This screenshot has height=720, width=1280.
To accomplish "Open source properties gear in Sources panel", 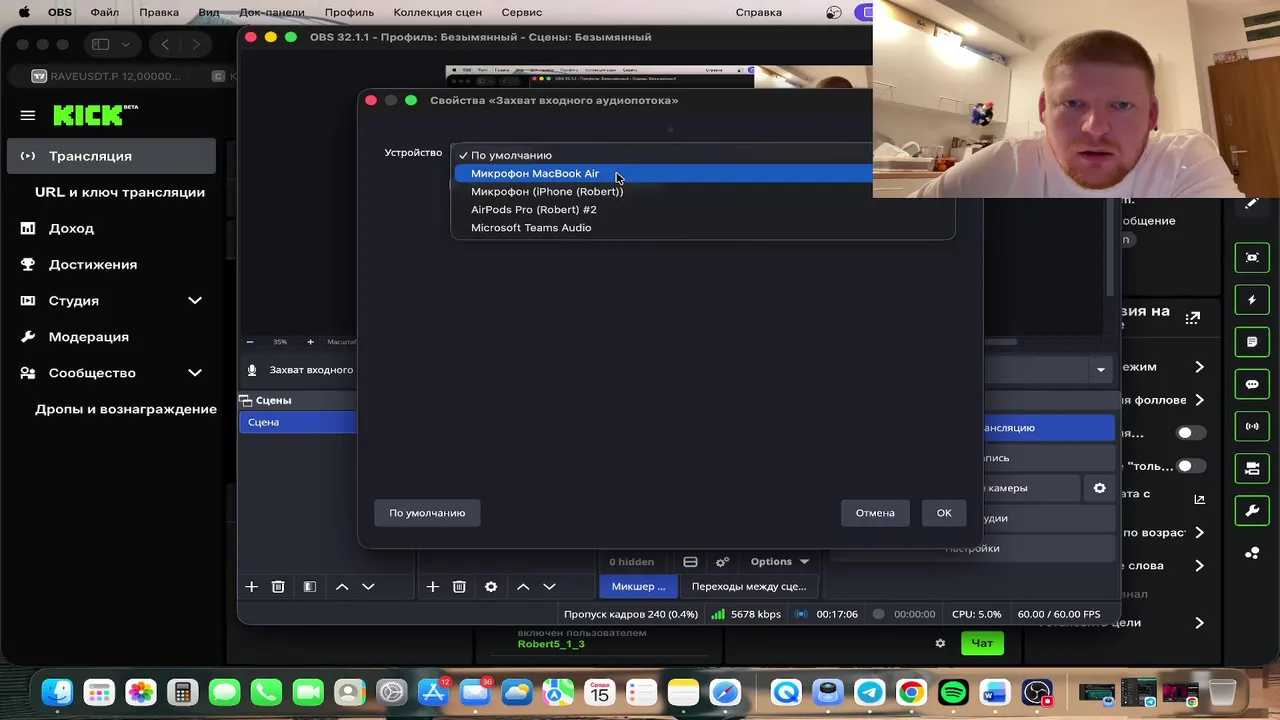I will [491, 587].
